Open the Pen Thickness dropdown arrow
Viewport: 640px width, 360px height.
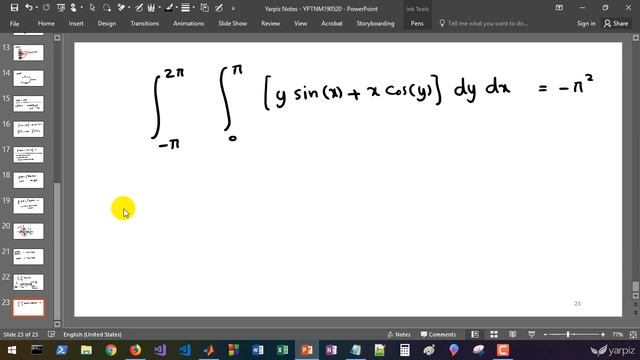193,8
